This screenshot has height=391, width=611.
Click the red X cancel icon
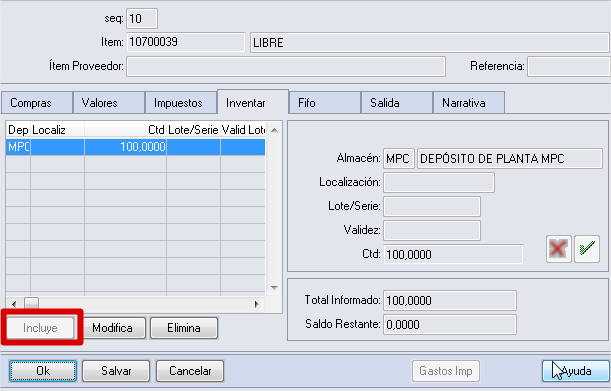pyautogui.click(x=558, y=249)
